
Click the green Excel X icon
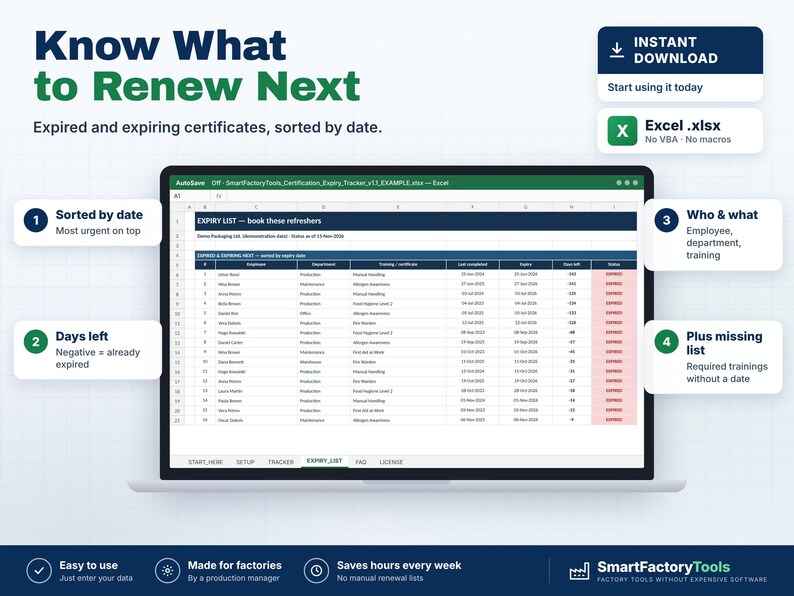622,131
